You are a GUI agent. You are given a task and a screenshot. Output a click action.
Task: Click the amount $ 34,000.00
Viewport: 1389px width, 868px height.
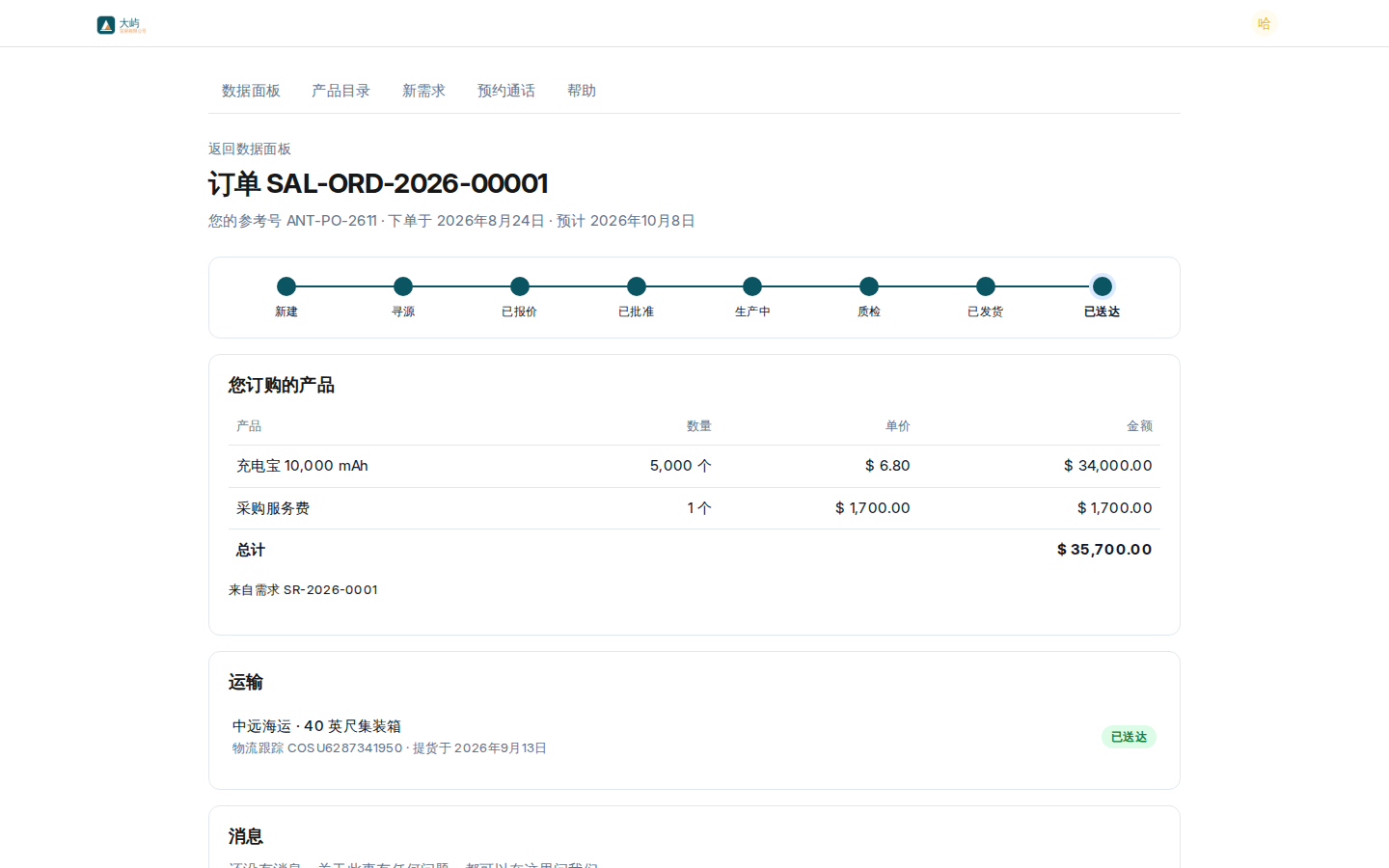pos(1107,466)
